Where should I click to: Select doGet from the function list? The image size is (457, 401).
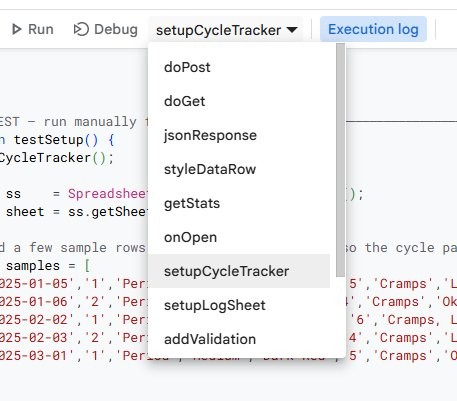pos(239,101)
